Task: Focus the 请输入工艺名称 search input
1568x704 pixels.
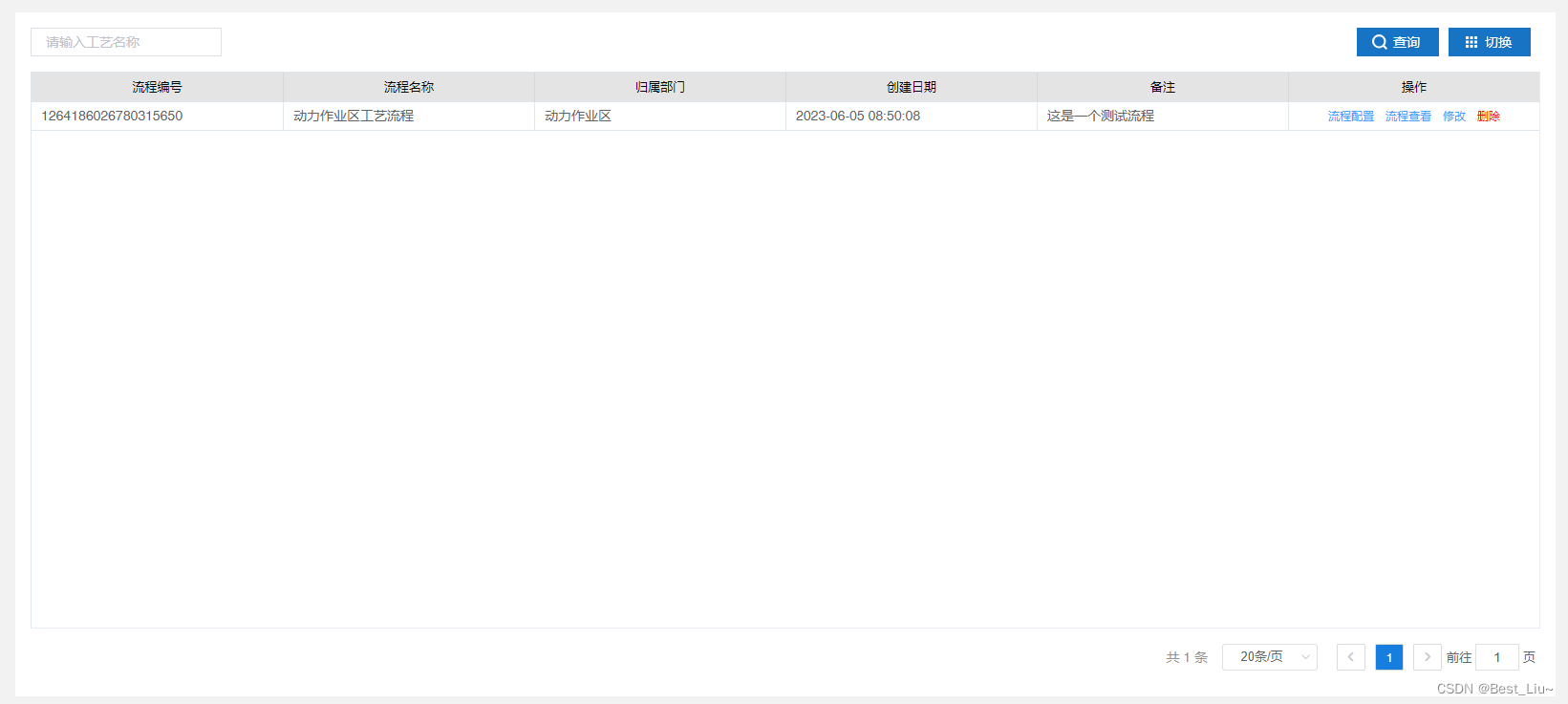Action: click(x=126, y=42)
